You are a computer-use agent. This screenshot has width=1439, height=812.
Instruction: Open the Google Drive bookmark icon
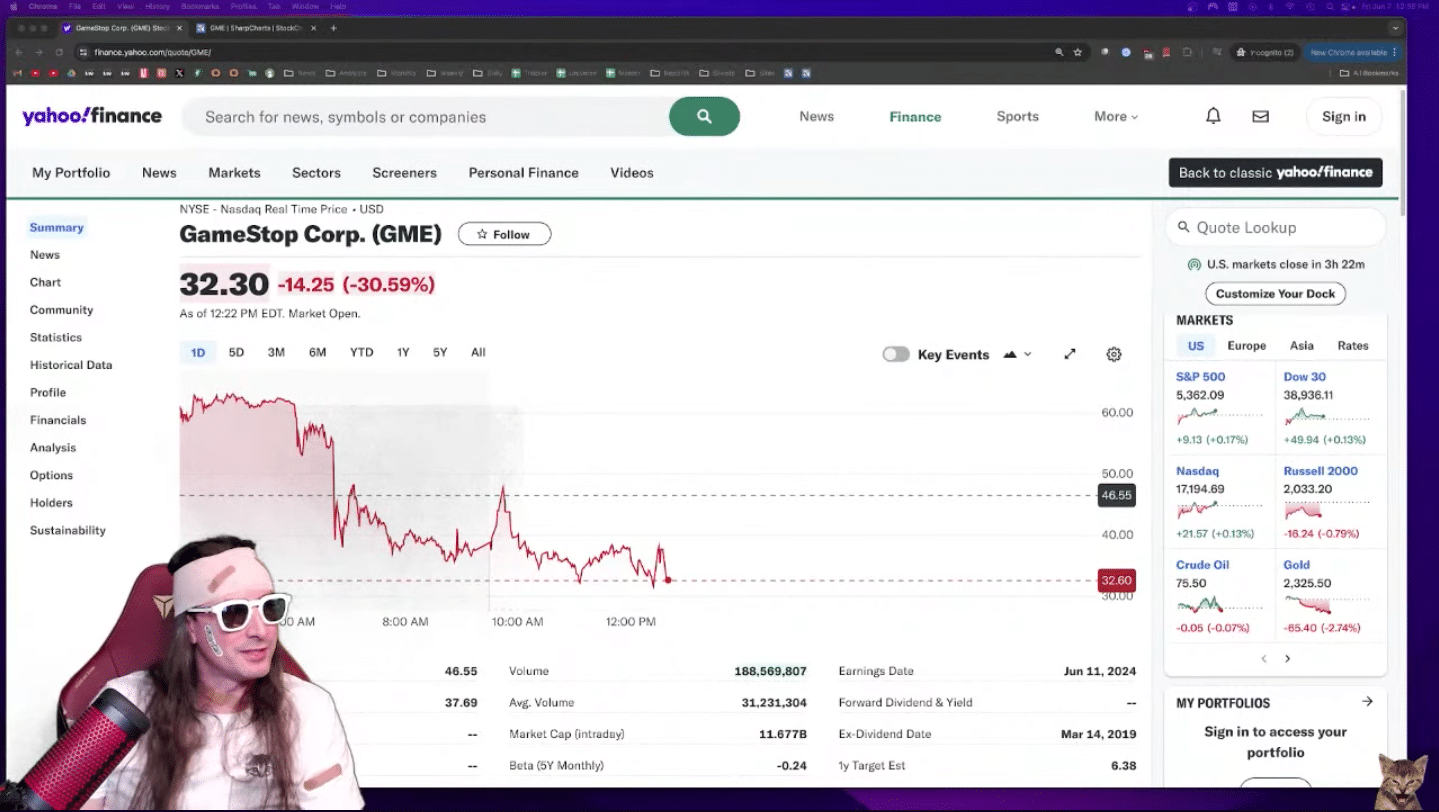71,73
